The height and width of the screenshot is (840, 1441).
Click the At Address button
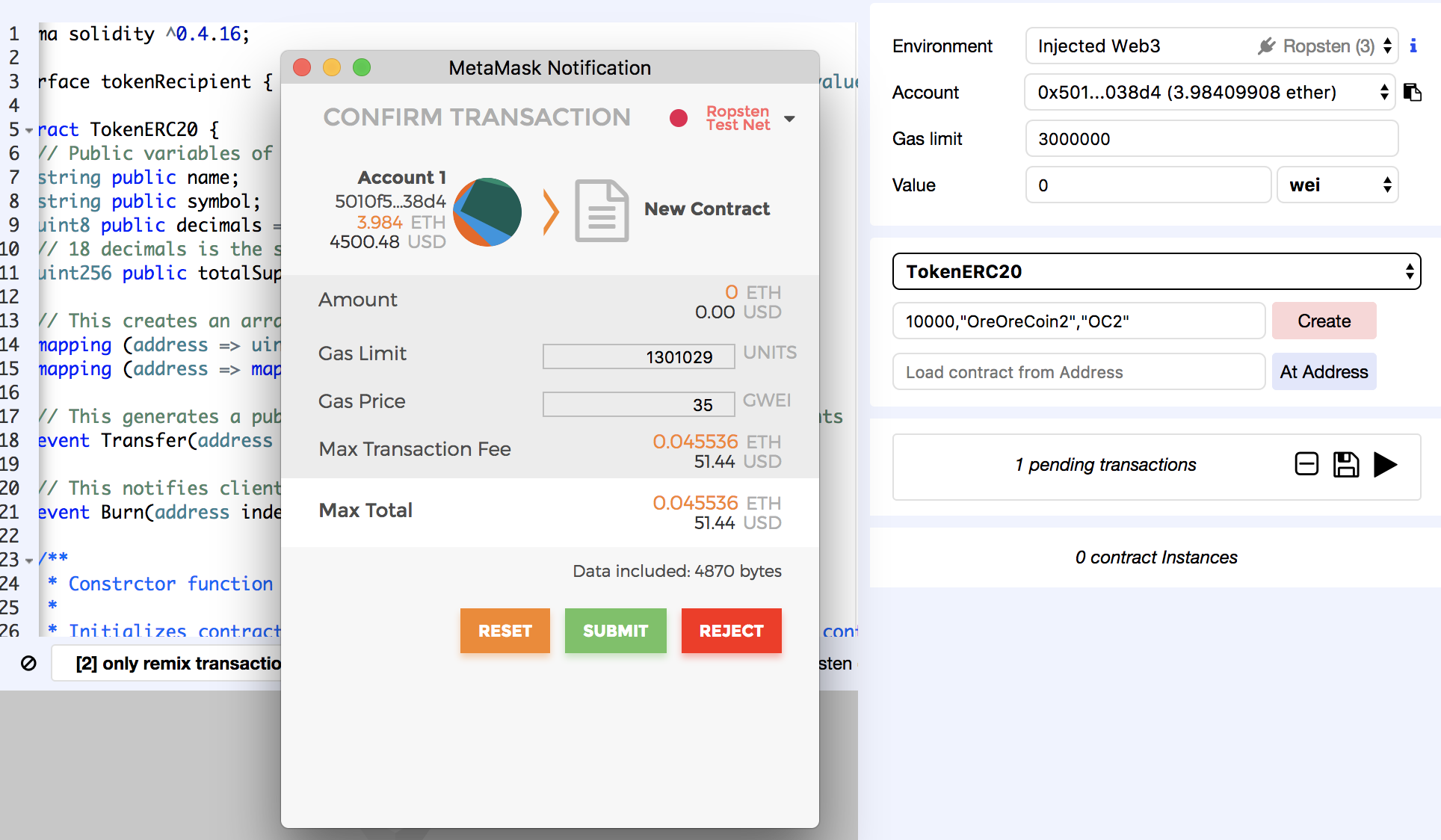pyautogui.click(x=1324, y=371)
